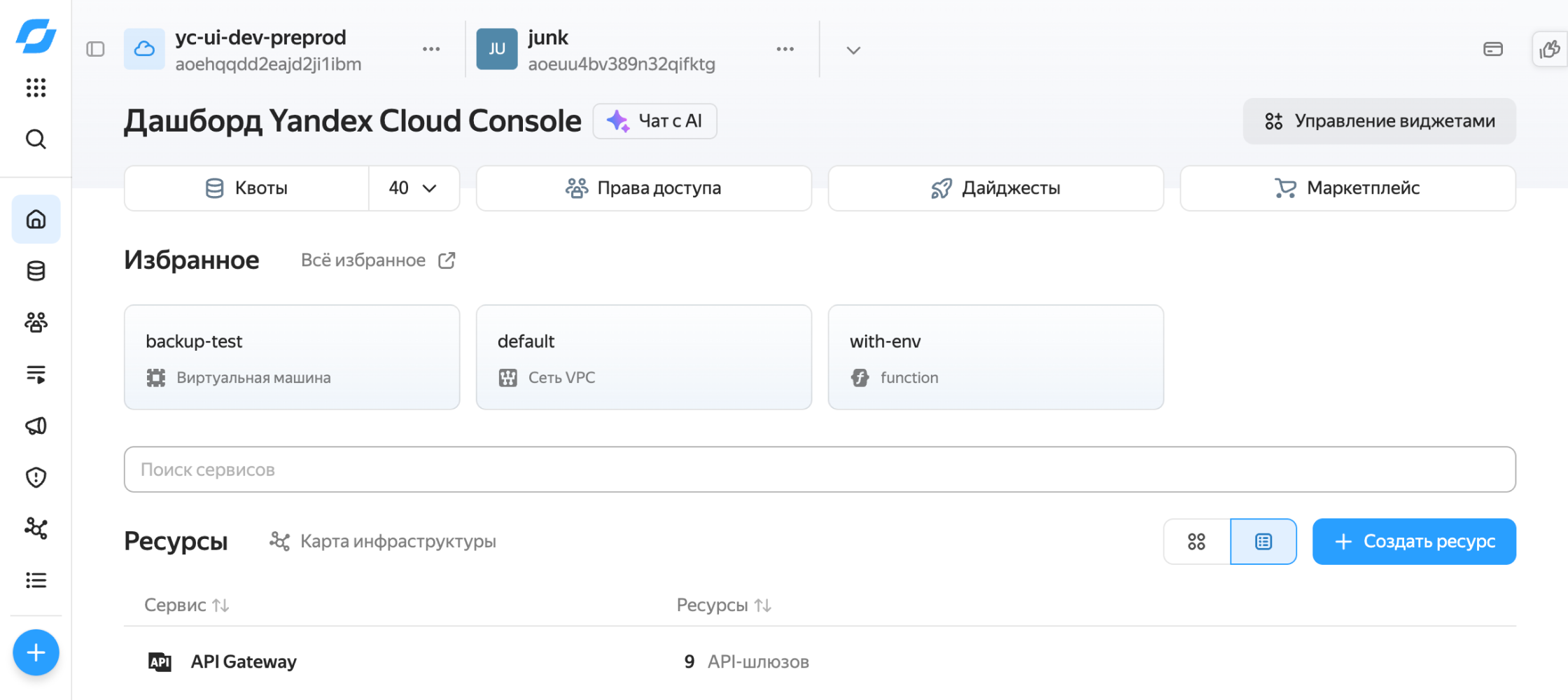Image resolution: width=1568 pixels, height=700 pixels.
Task: Open the backup-test favorite card
Action: [292, 357]
